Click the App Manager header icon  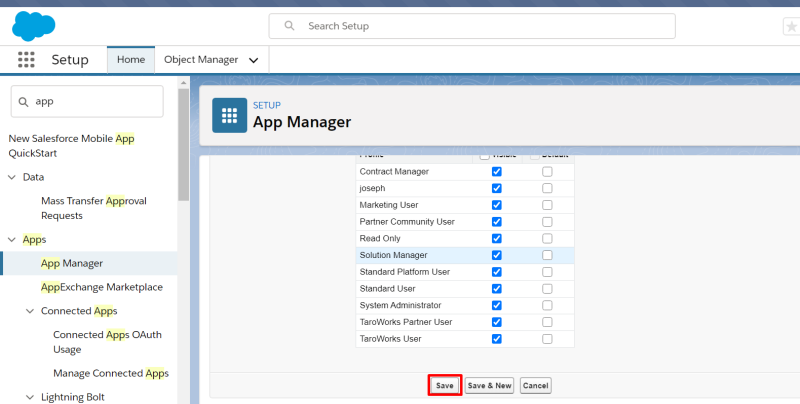(229, 115)
